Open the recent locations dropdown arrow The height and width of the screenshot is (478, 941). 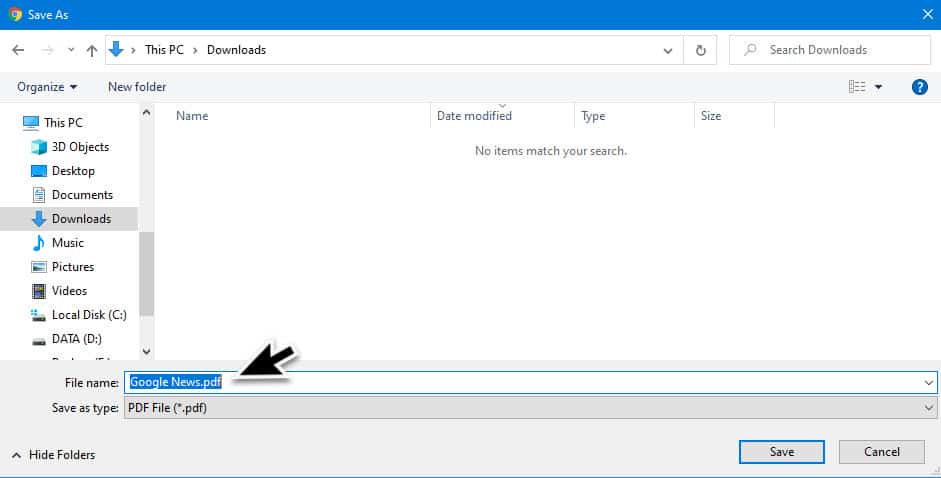click(71, 50)
